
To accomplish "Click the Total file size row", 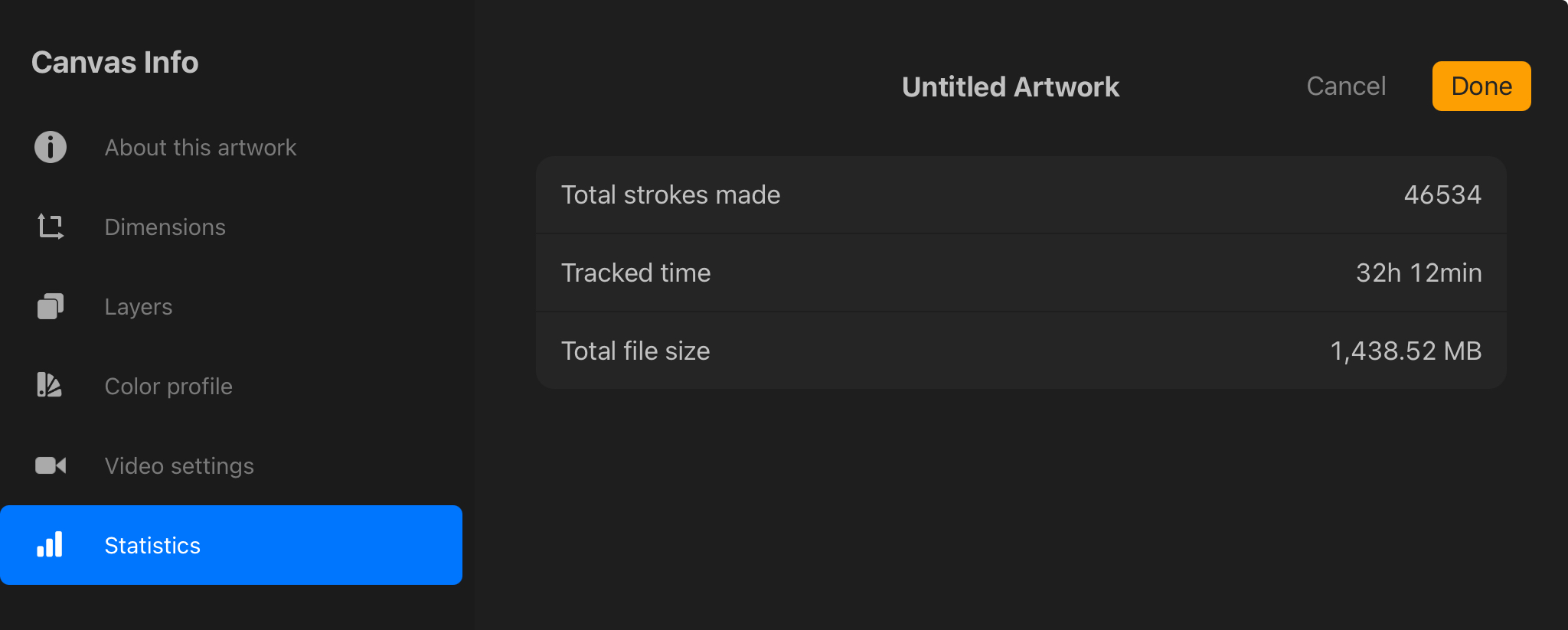I will (1021, 351).
